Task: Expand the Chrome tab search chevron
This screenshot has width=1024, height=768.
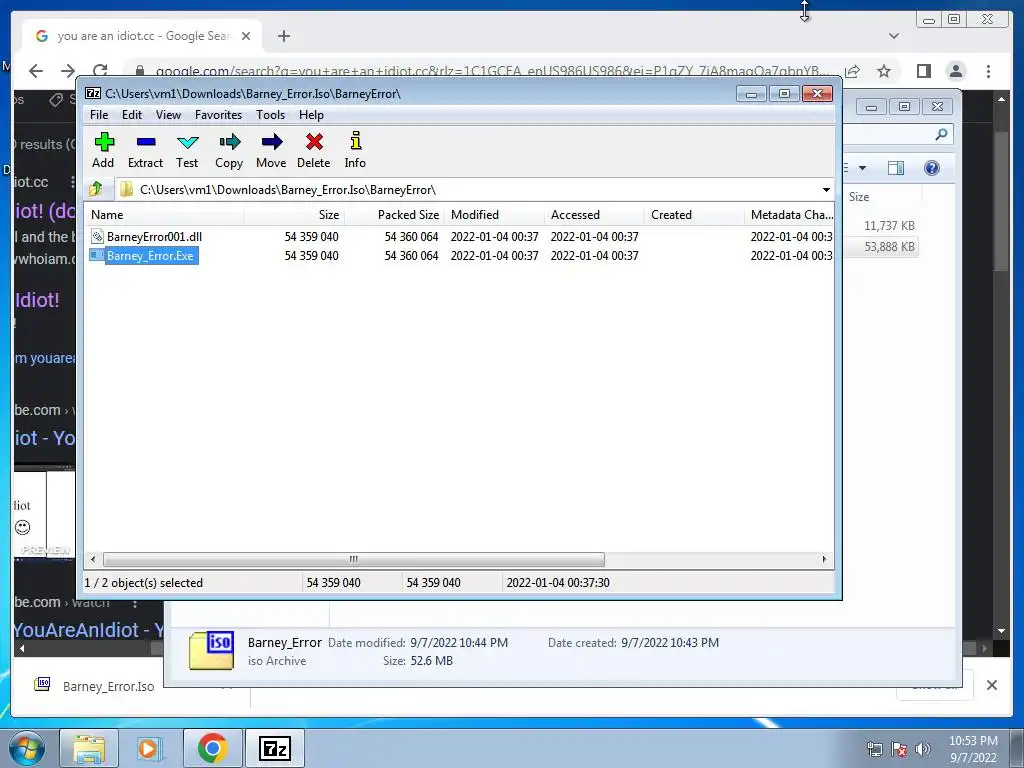Action: click(x=894, y=36)
